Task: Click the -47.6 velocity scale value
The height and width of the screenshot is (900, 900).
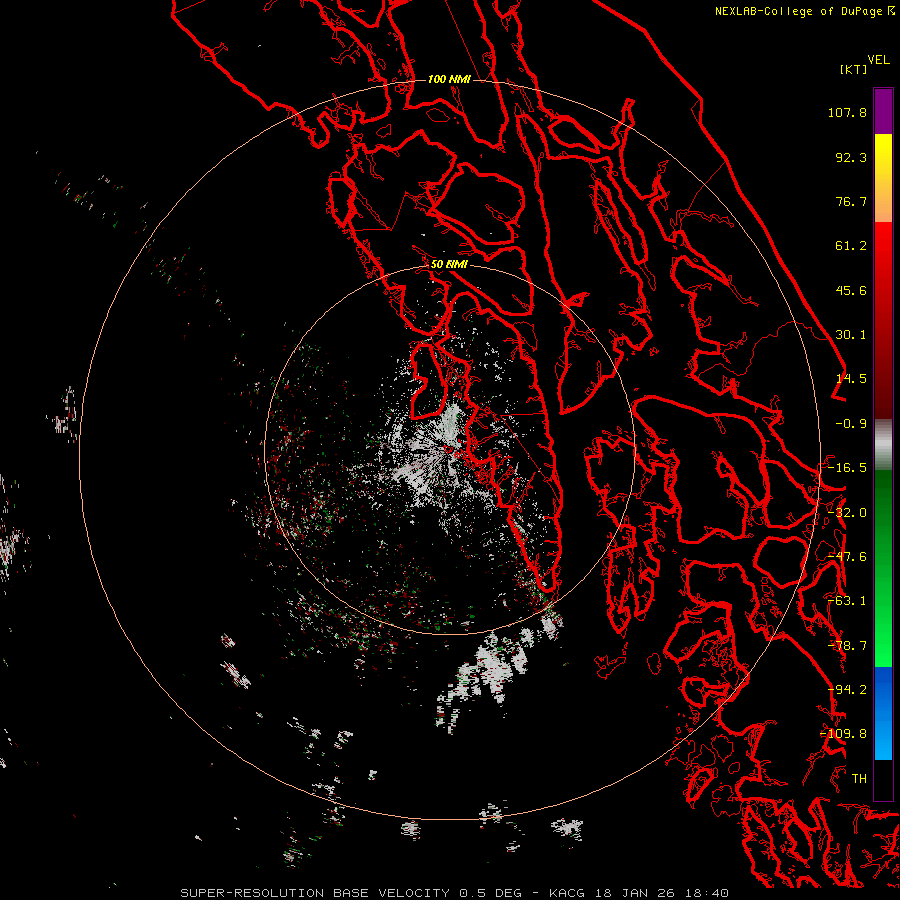Action: click(847, 557)
